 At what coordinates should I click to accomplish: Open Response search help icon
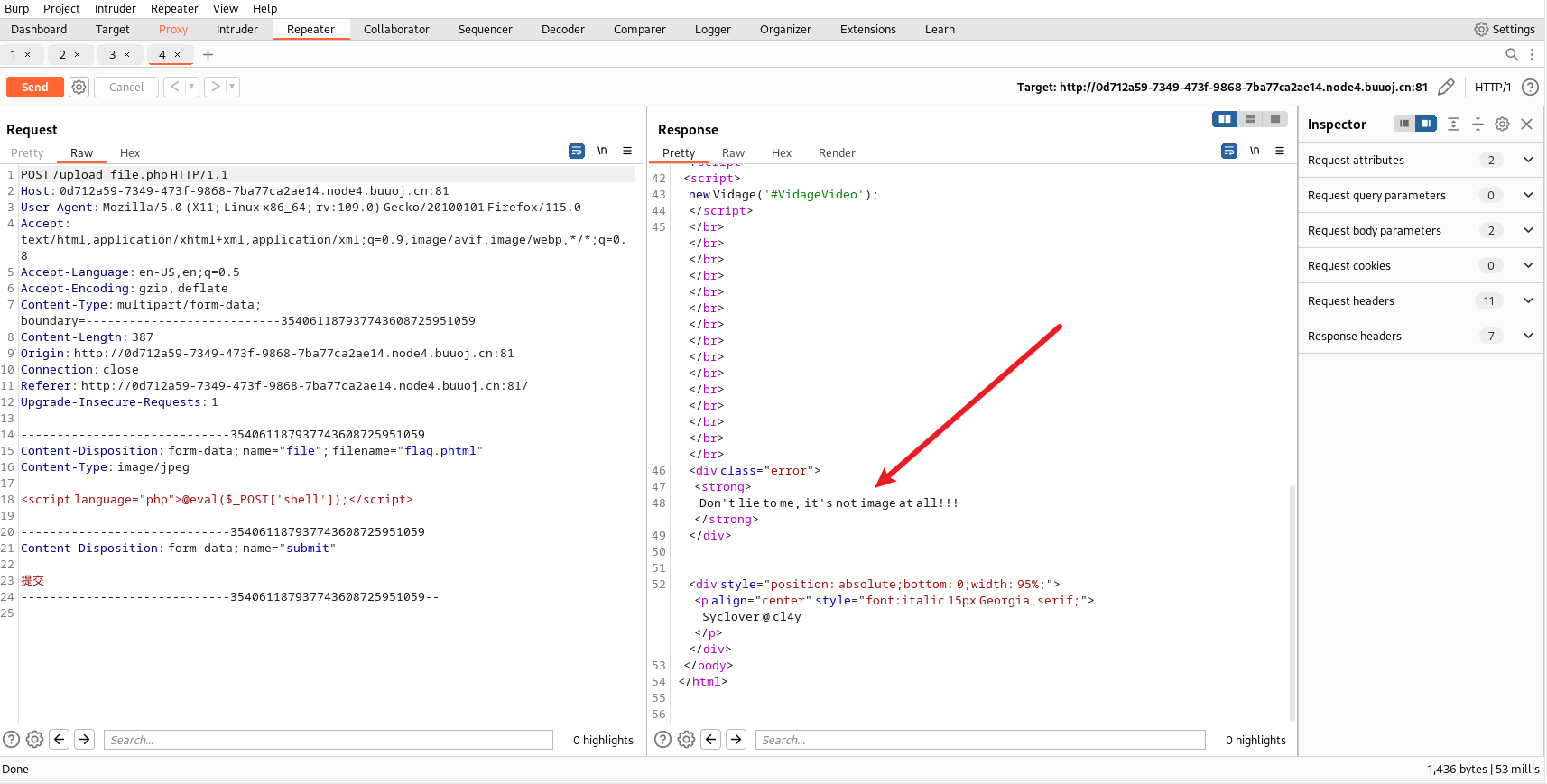(662, 740)
